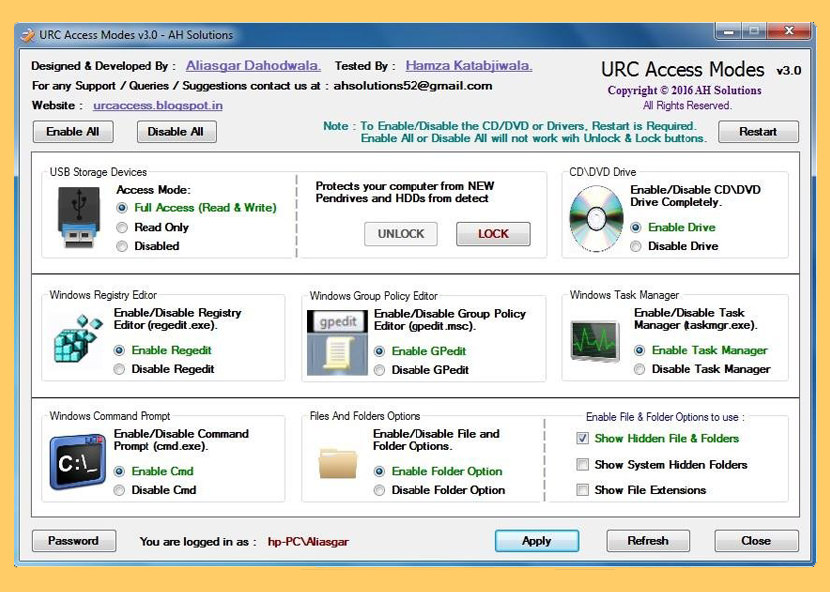Click the Files and Folders folder icon
The width and height of the screenshot is (830, 592).
point(337,464)
